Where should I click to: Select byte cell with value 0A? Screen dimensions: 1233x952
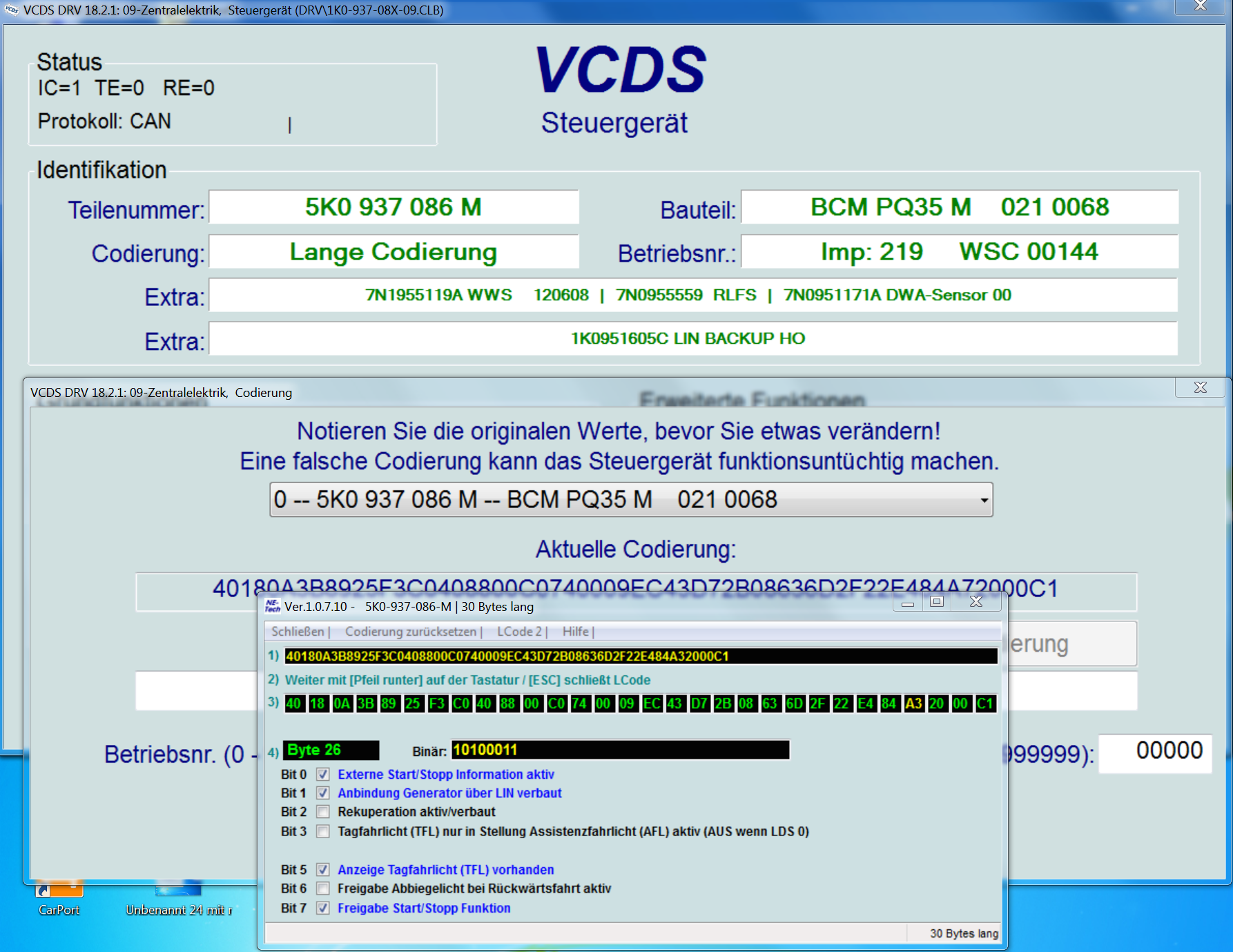tap(342, 703)
